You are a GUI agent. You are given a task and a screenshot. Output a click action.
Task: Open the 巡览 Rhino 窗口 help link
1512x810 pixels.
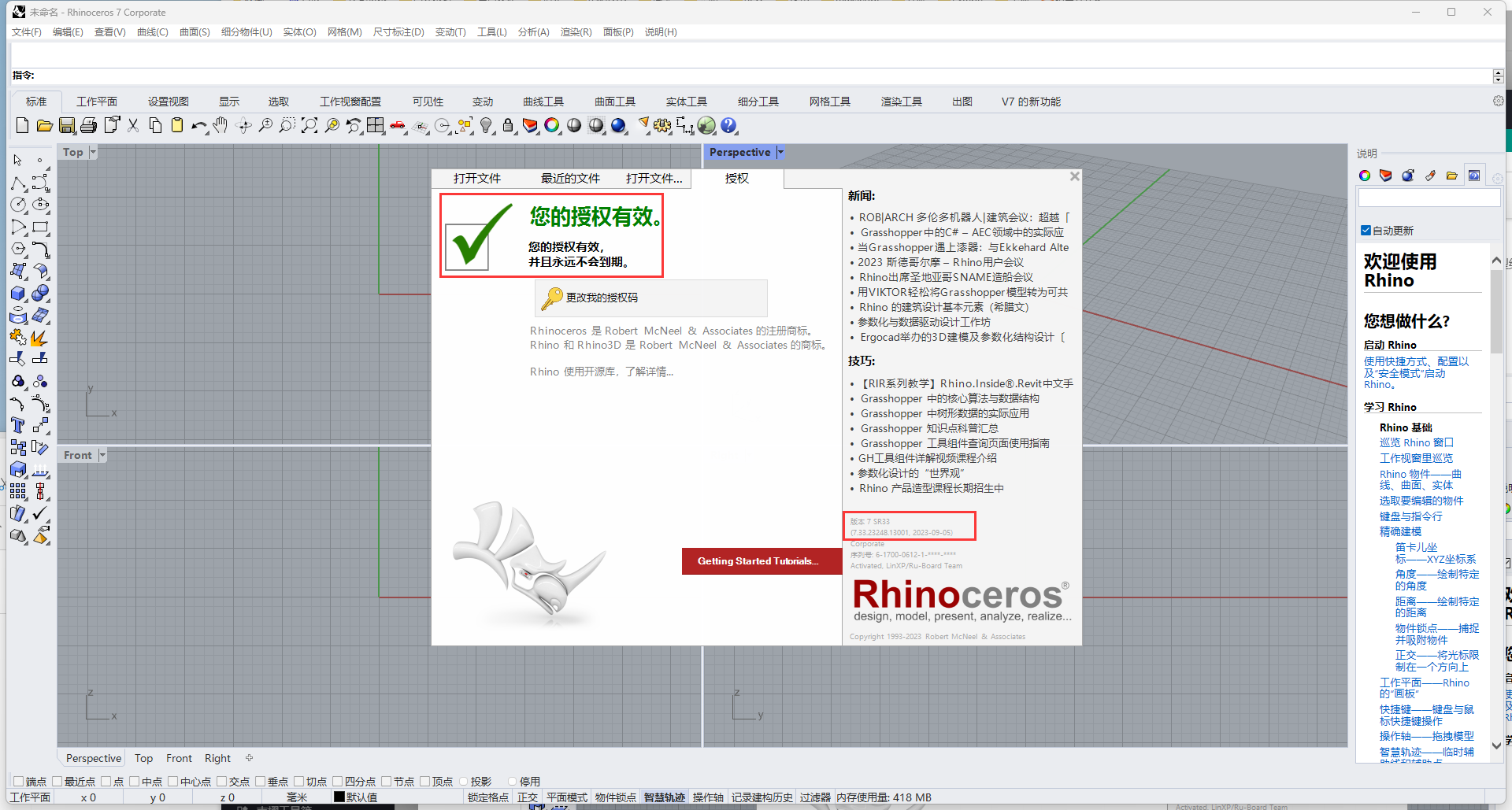tap(1417, 442)
